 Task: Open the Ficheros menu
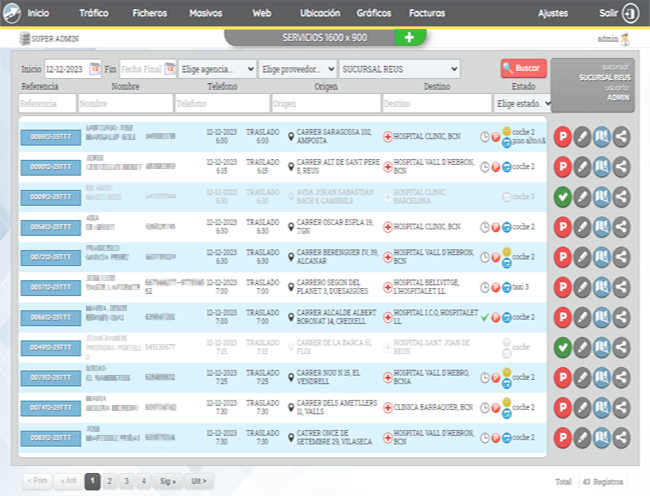[x=150, y=13]
